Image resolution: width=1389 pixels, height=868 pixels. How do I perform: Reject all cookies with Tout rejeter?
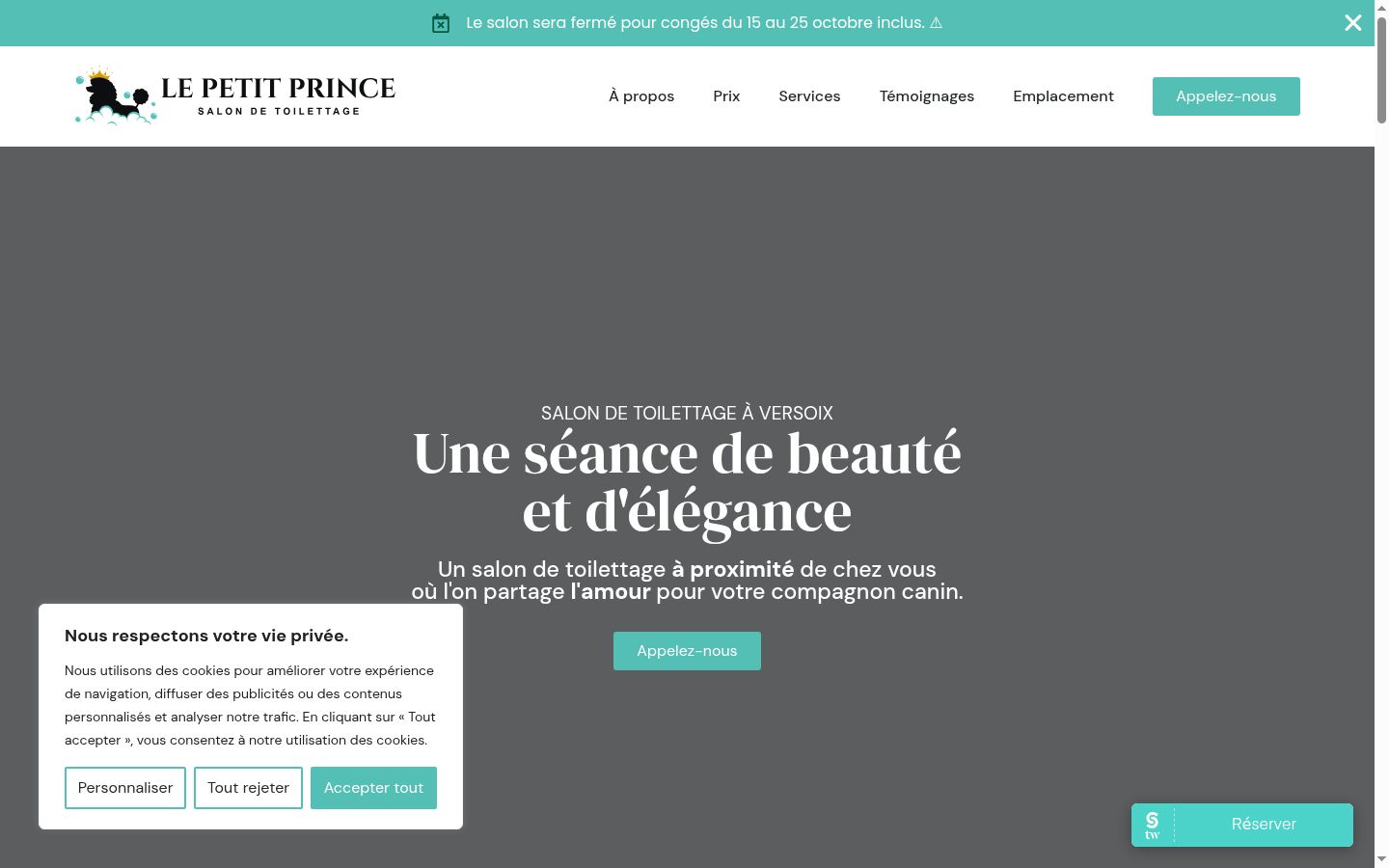(x=248, y=788)
